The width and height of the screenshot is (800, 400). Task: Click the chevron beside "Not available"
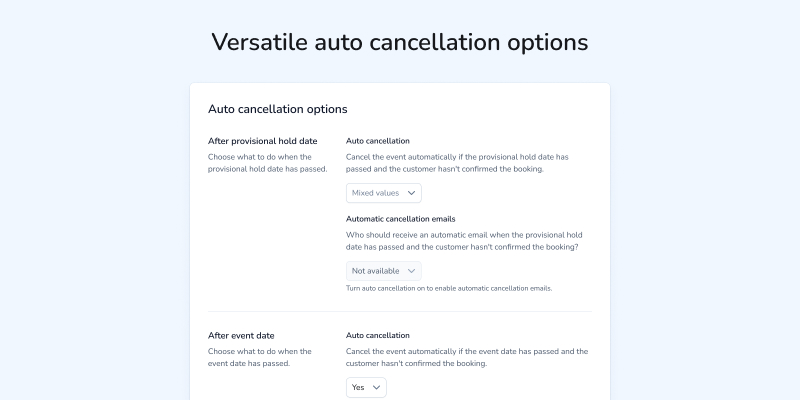pos(411,271)
